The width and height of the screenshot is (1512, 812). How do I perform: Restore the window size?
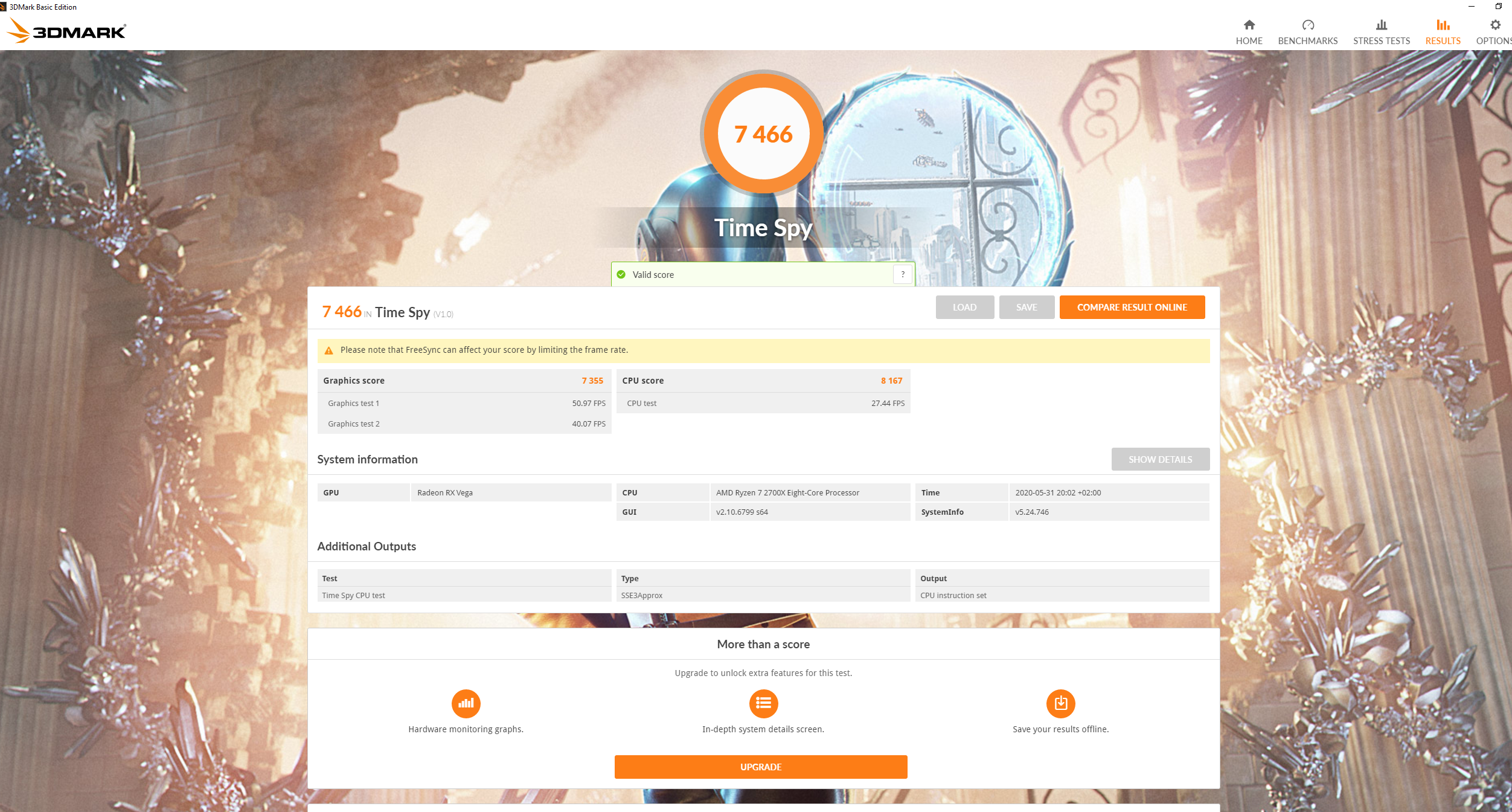(1498, 7)
